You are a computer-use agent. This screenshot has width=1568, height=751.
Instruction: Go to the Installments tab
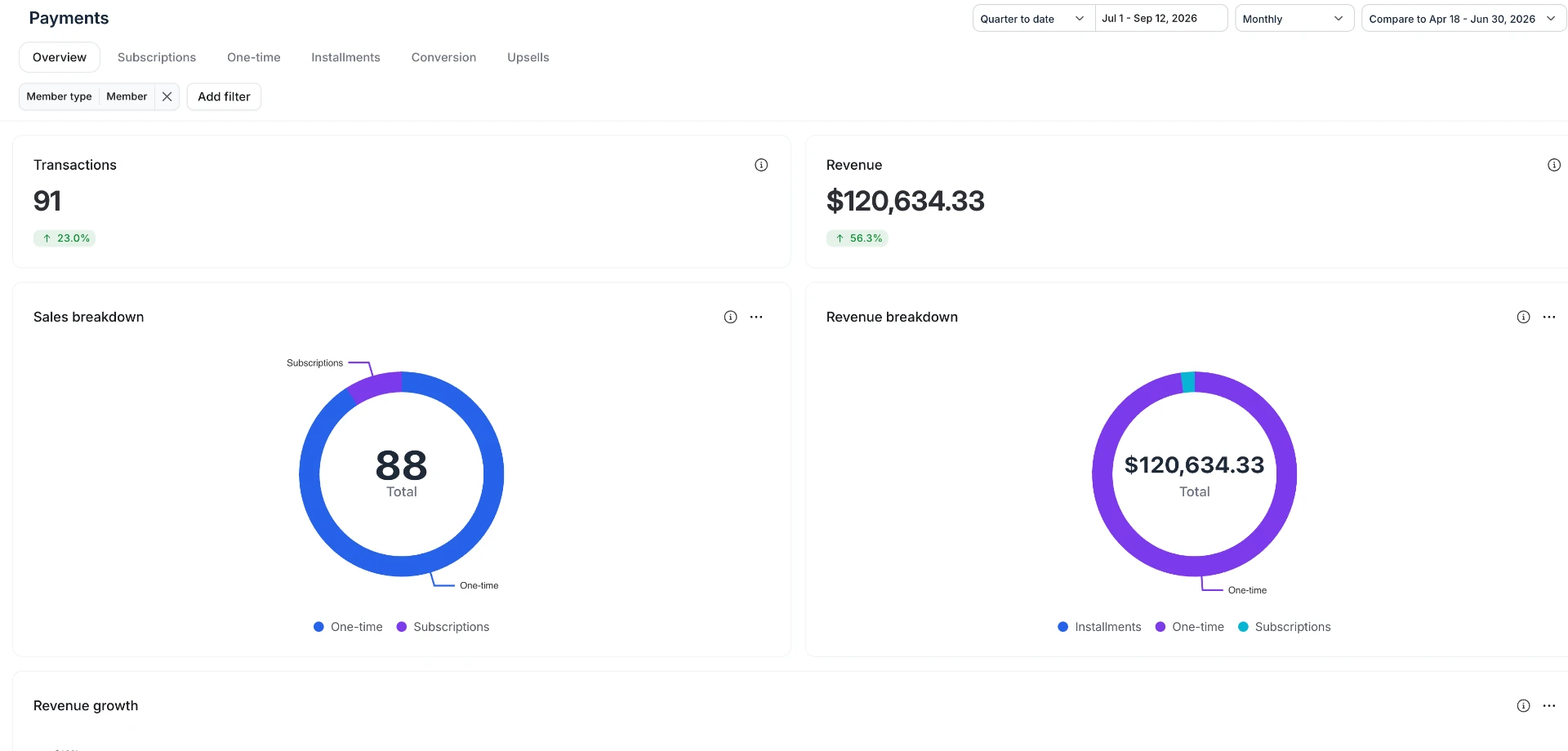point(345,57)
